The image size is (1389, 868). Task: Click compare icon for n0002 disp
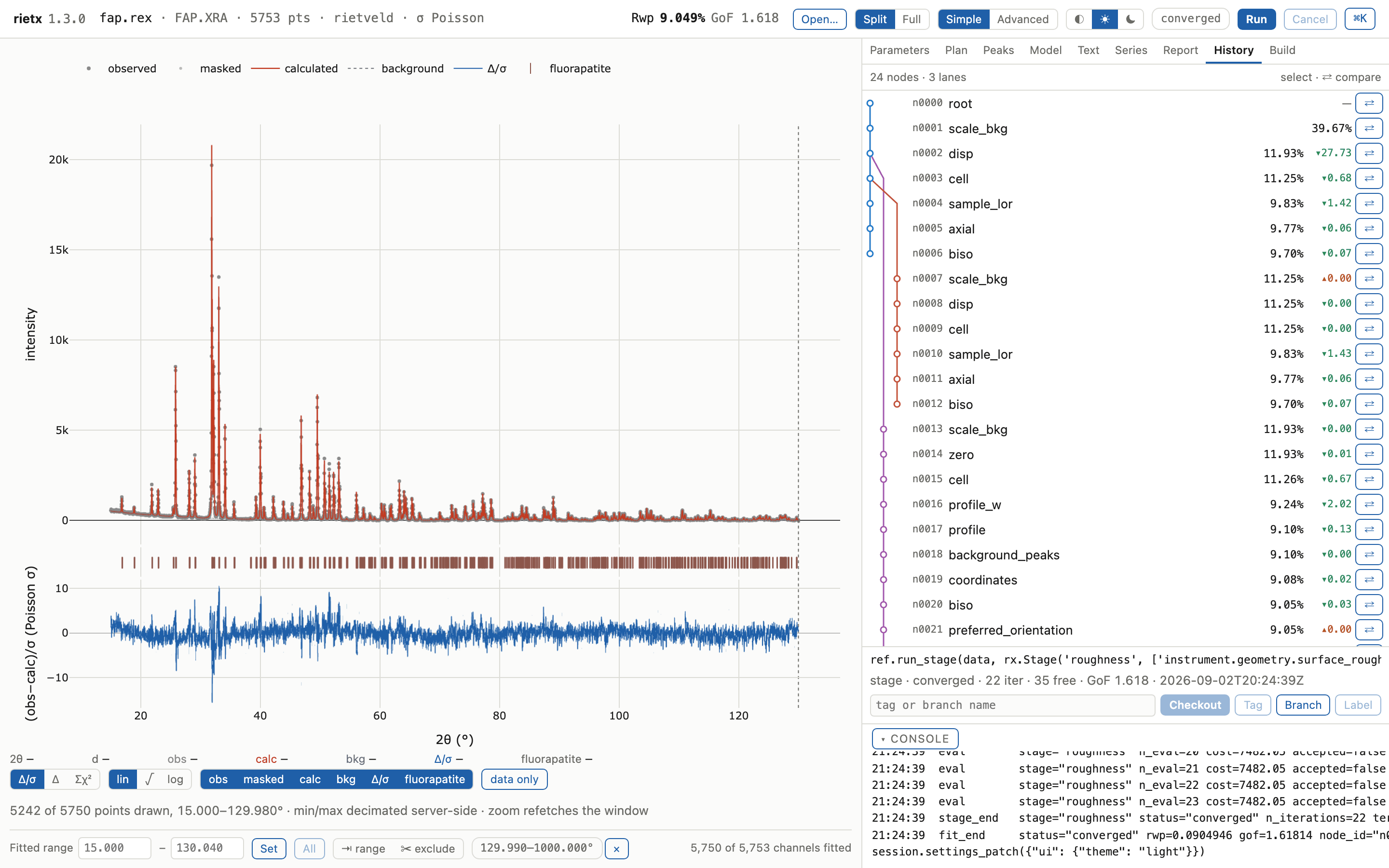[1368, 153]
